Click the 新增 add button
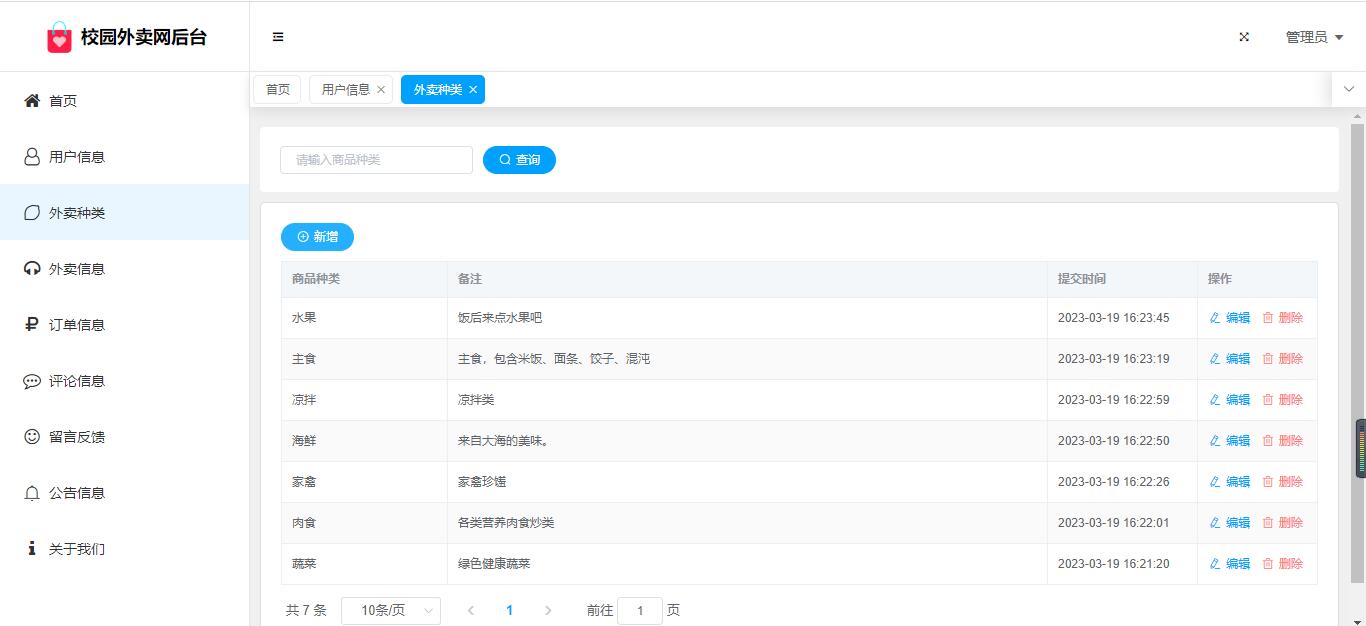The width and height of the screenshot is (1366, 626). 317,237
